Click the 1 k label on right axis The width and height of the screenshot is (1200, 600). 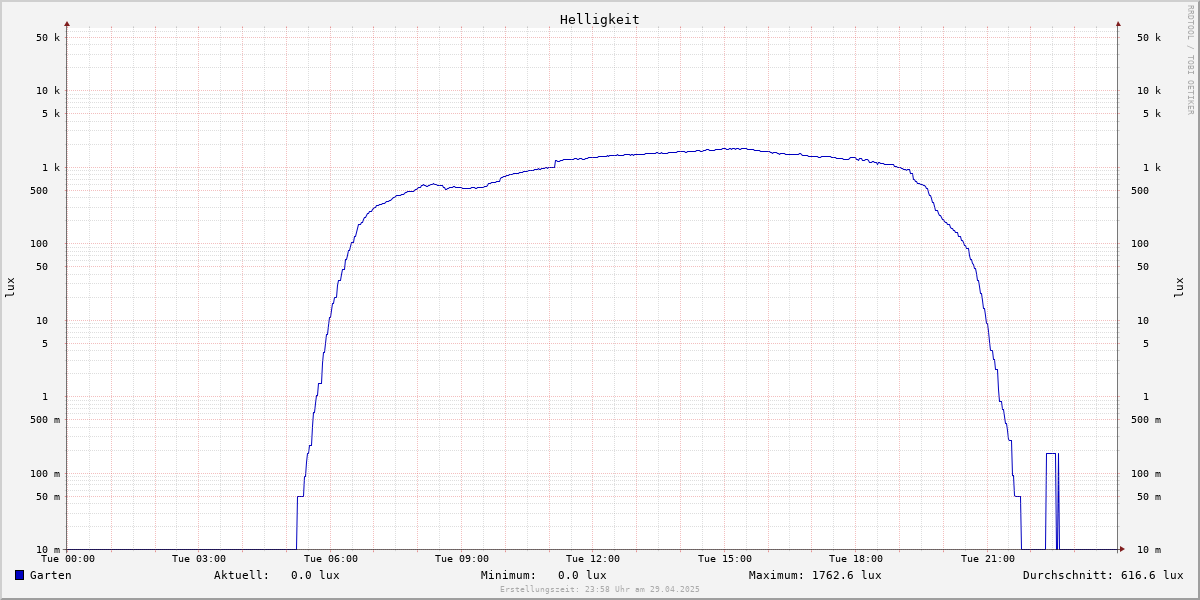click(x=1152, y=168)
